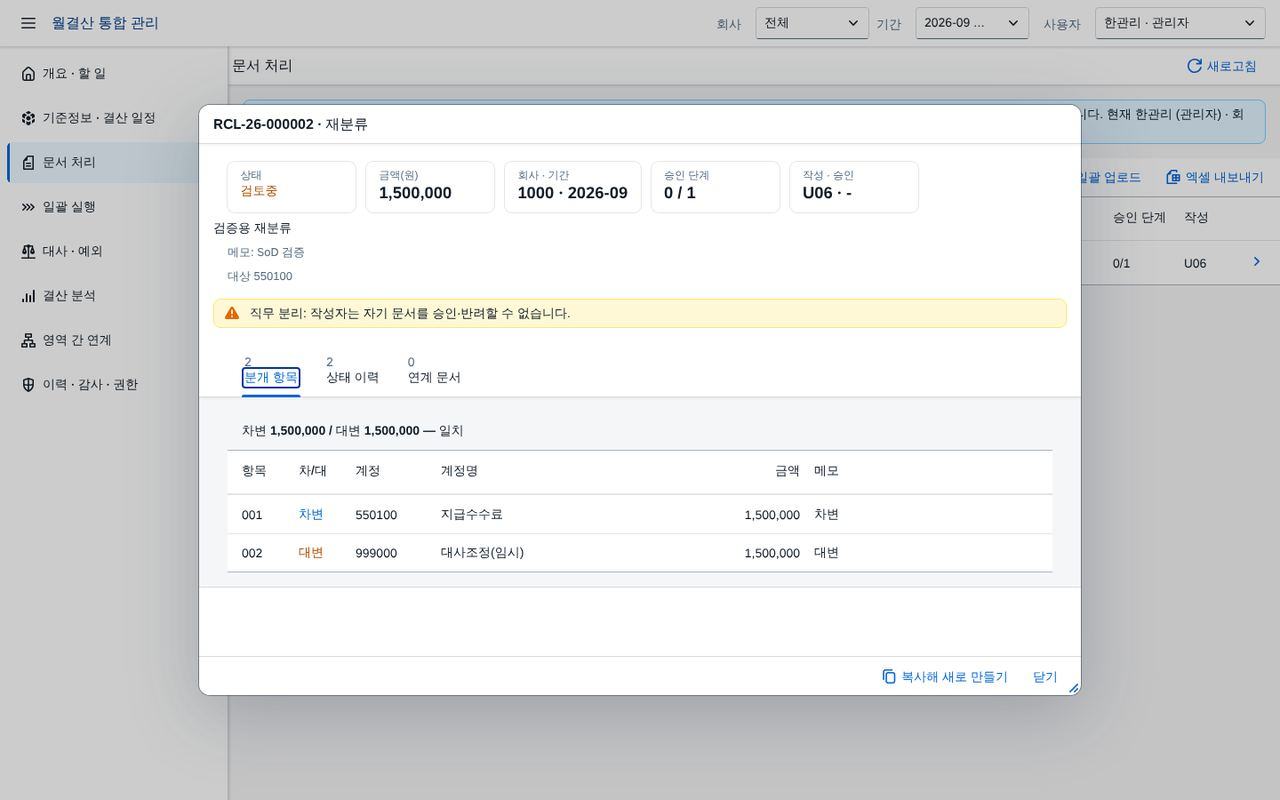This screenshot has width=1280, height=800.
Task: Click account name 대사조정(임시)
Action: 482,553
